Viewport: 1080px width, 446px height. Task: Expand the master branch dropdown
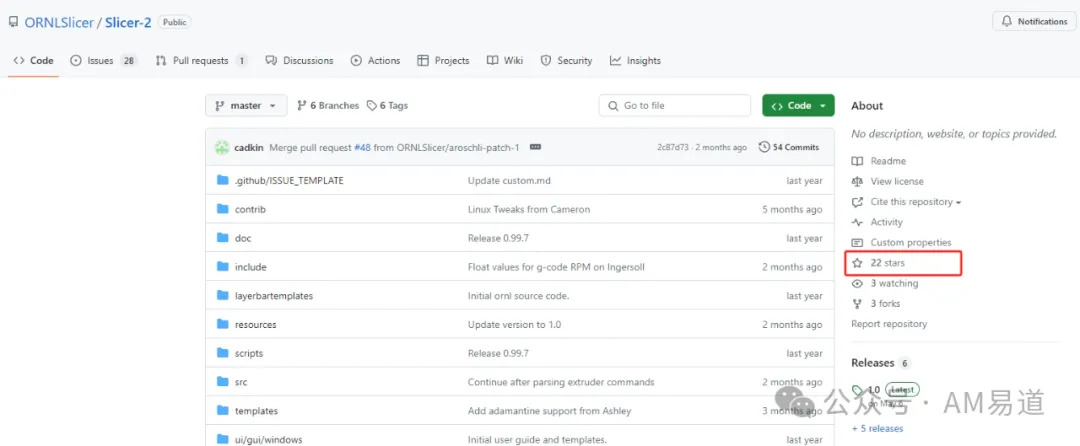tap(246, 105)
